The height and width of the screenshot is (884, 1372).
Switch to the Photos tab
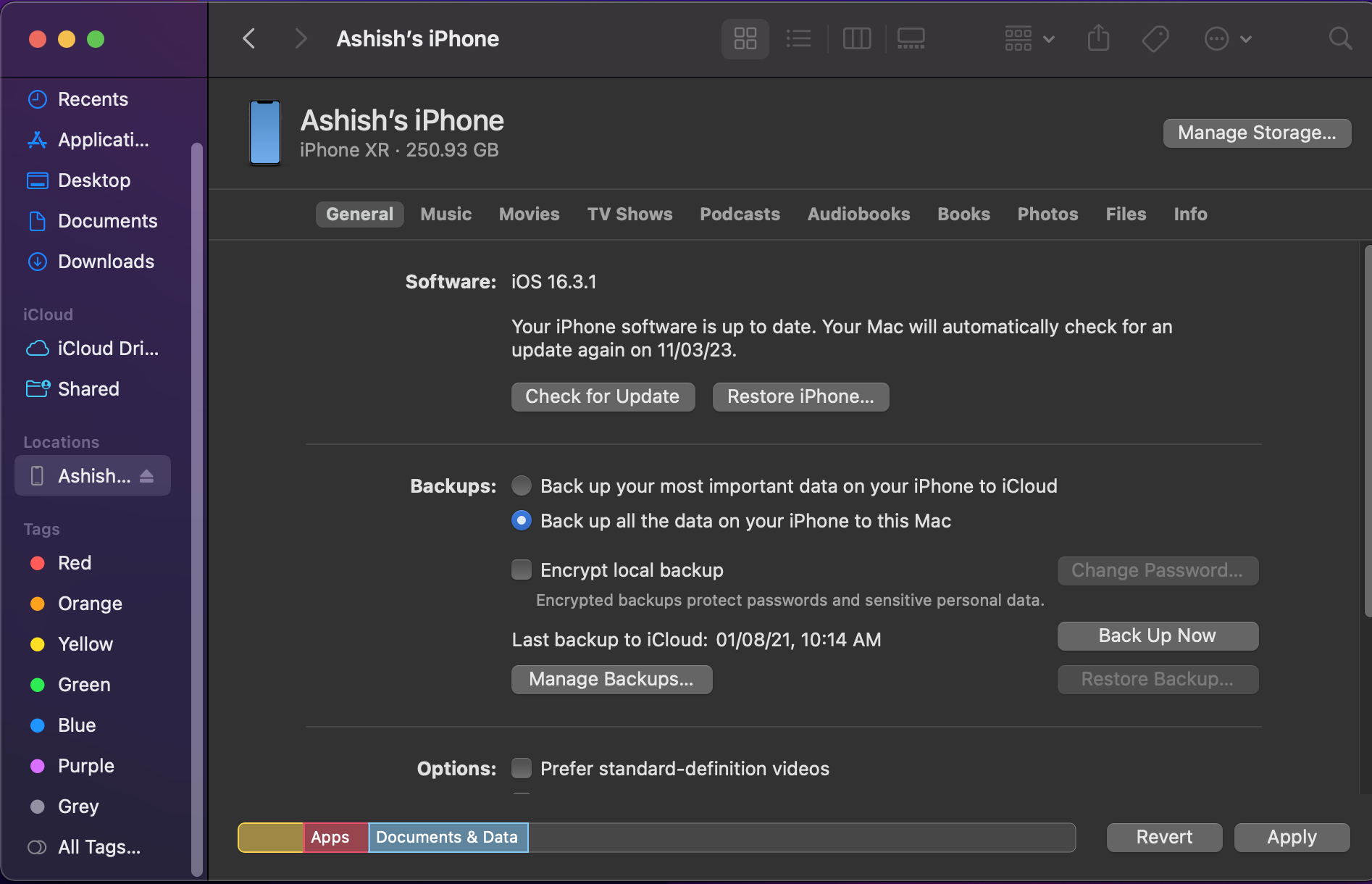click(1048, 214)
